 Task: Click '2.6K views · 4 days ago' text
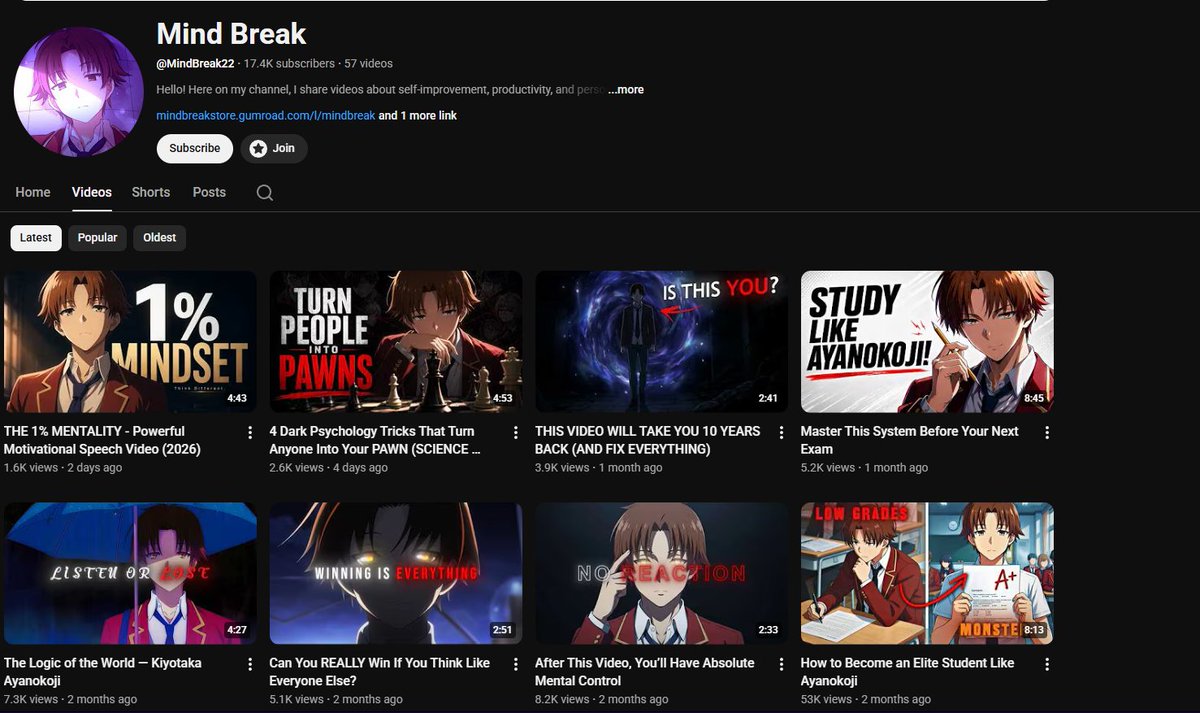point(329,468)
